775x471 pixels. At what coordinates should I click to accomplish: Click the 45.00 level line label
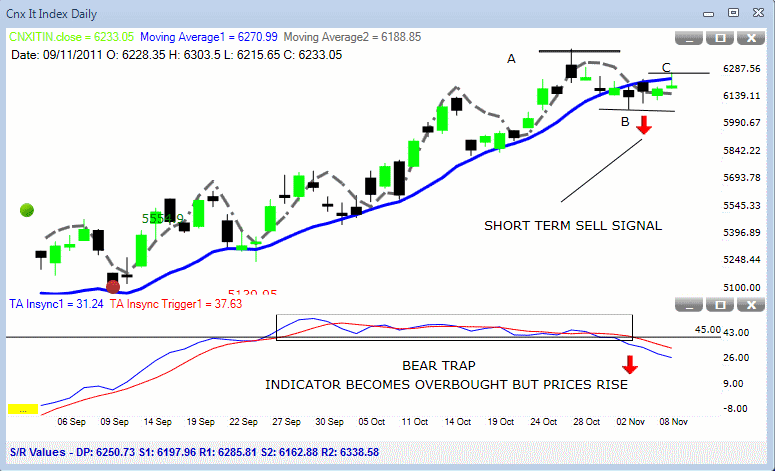click(x=708, y=330)
